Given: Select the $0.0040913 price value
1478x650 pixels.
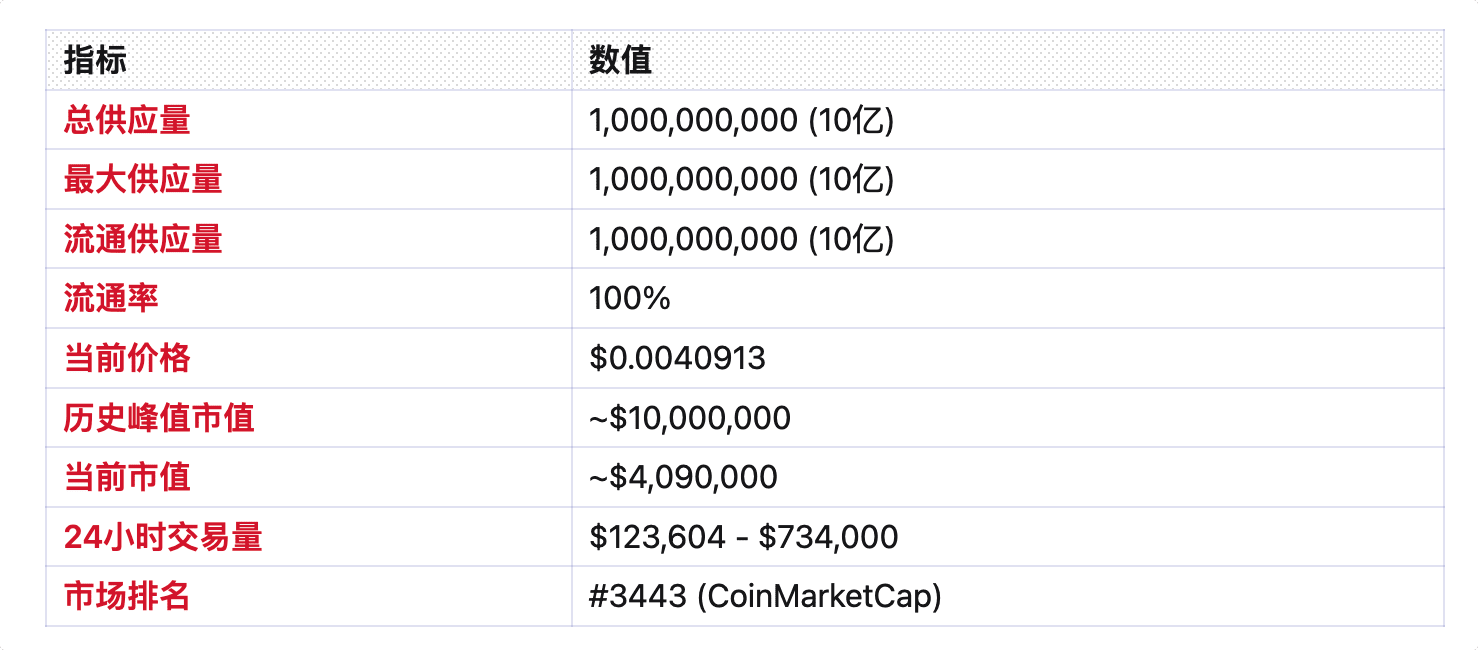Looking at the screenshot, I should (677, 358).
